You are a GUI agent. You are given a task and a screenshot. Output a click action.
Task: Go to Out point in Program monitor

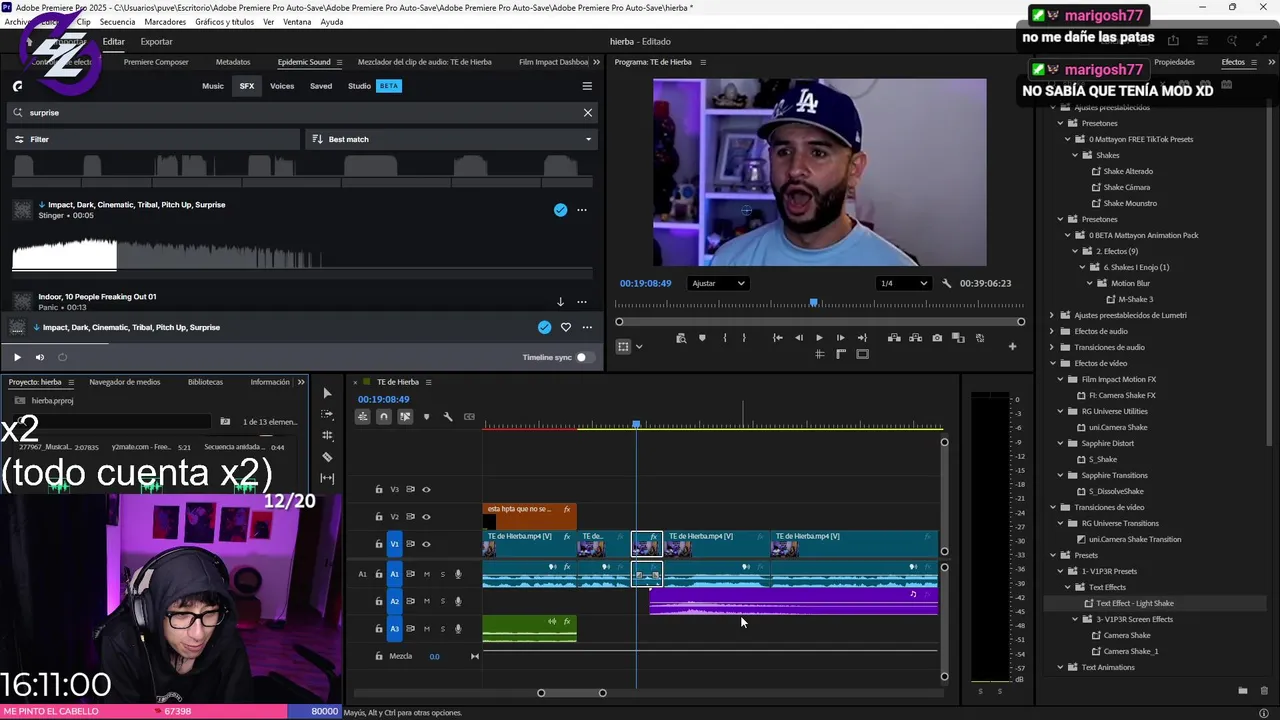(862, 338)
